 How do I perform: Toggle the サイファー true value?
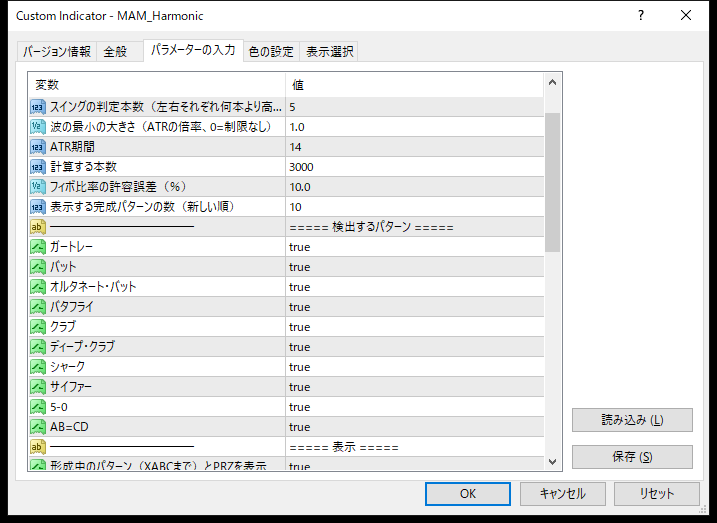(415, 387)
